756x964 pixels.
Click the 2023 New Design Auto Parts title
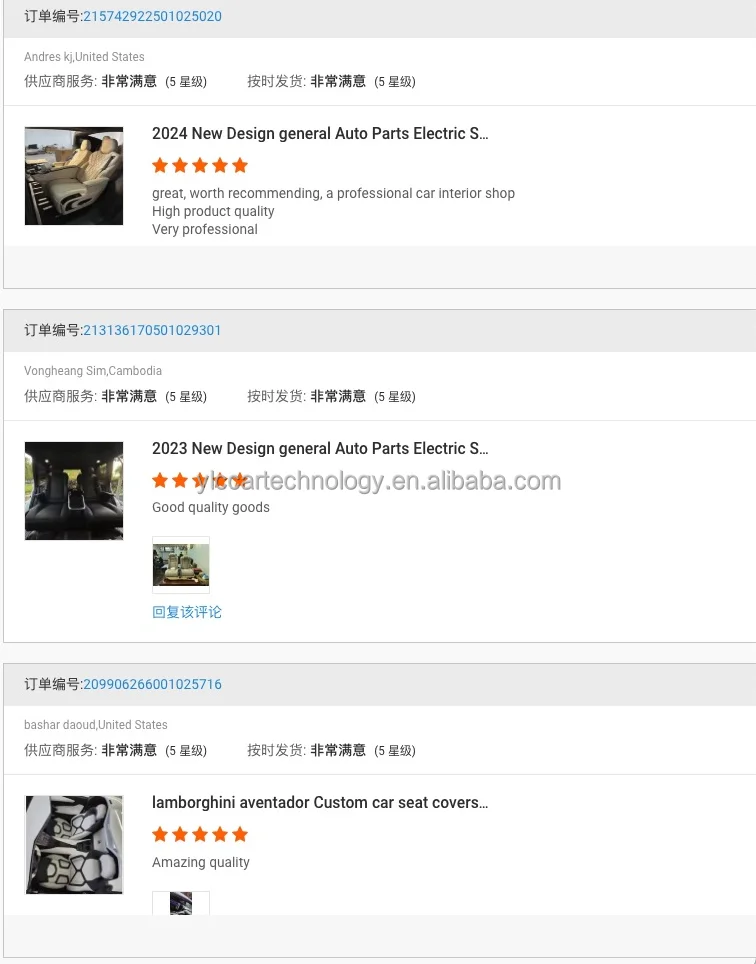point(320,449)
